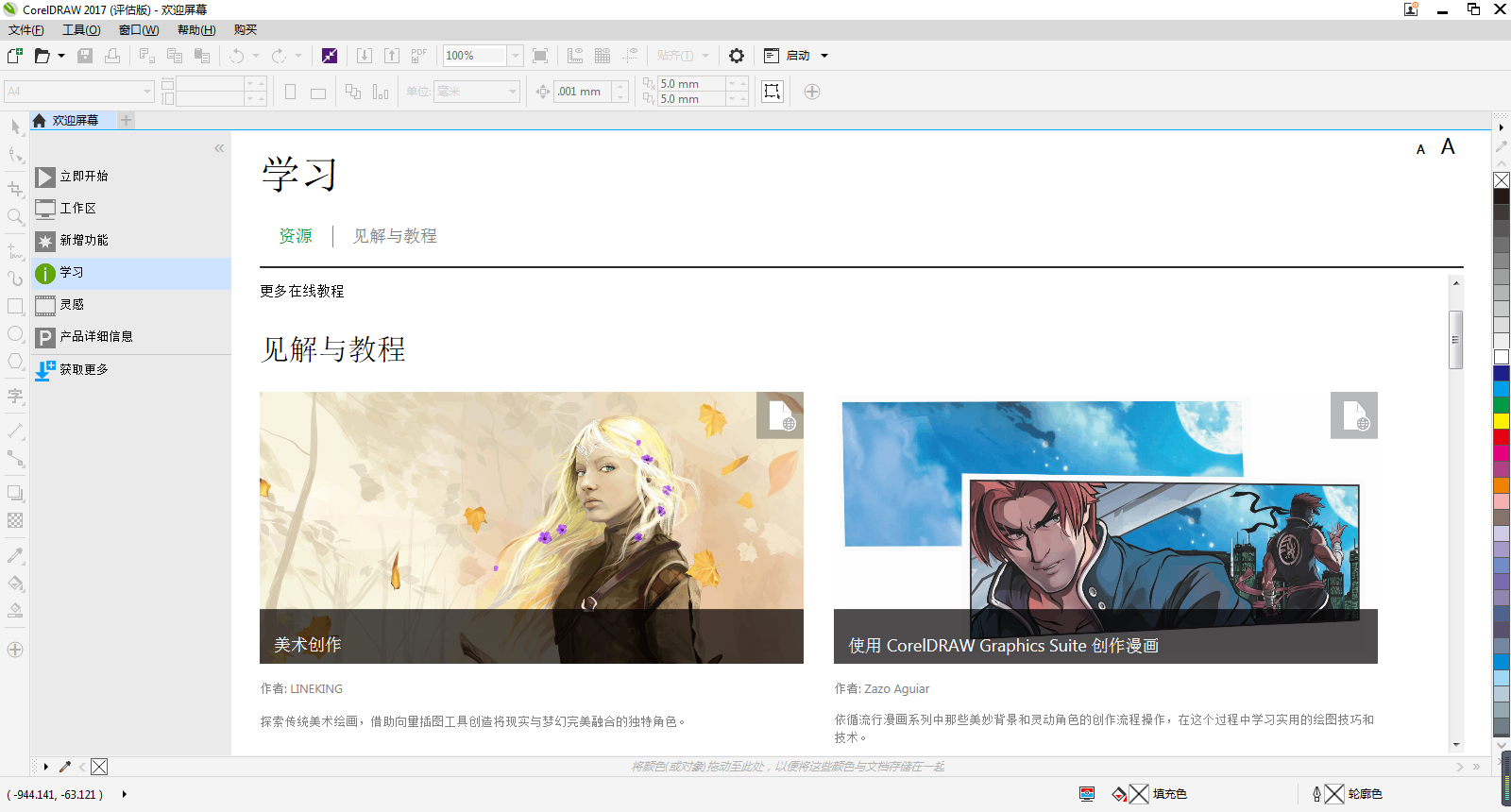The height and width of the screenshot is (812, 1511).
Task: Click the Open folder icon
Action: coord(42,56)
